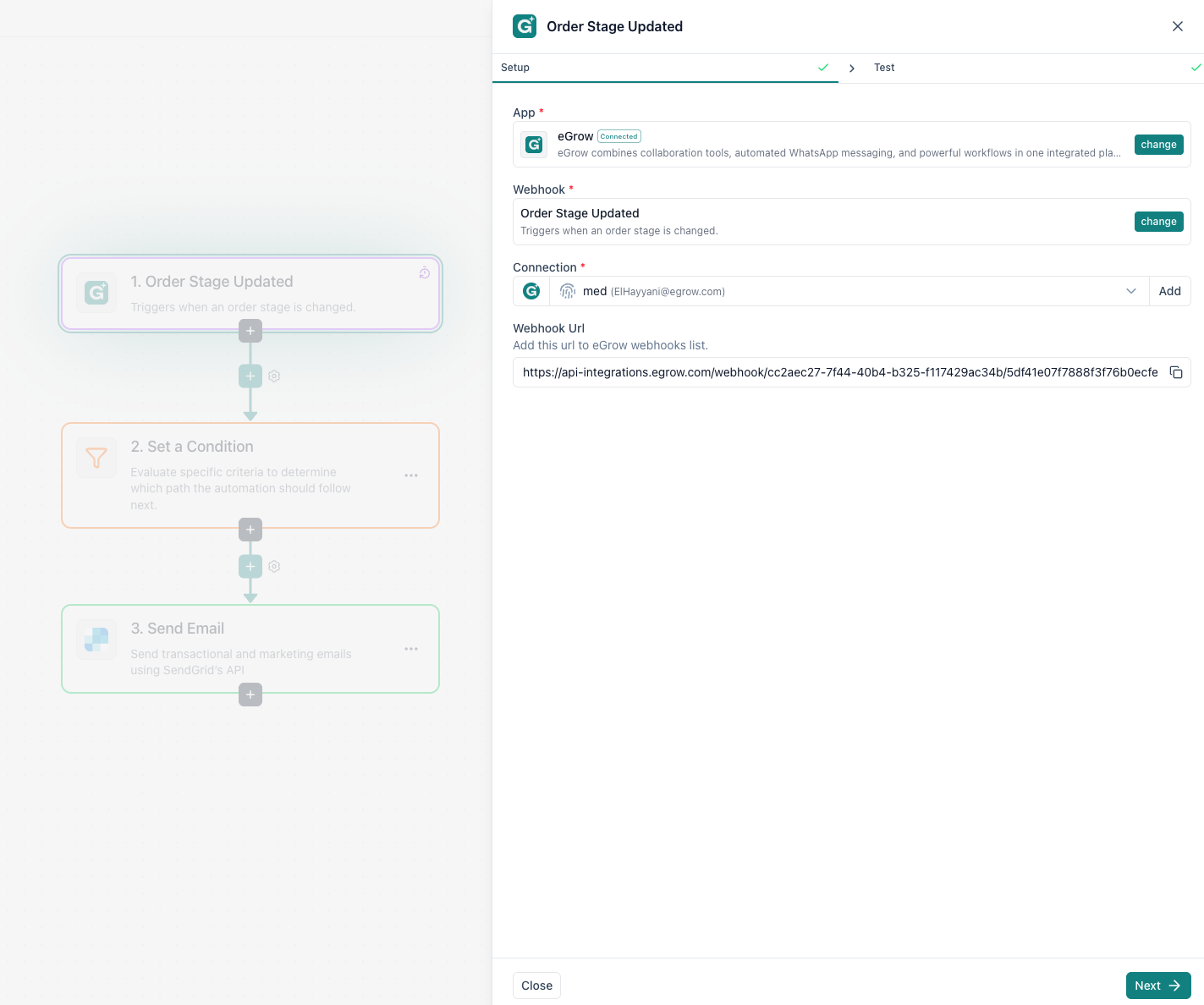
Task: Open three-dot menu on Set a Condition step
Action: coord(411,475)
